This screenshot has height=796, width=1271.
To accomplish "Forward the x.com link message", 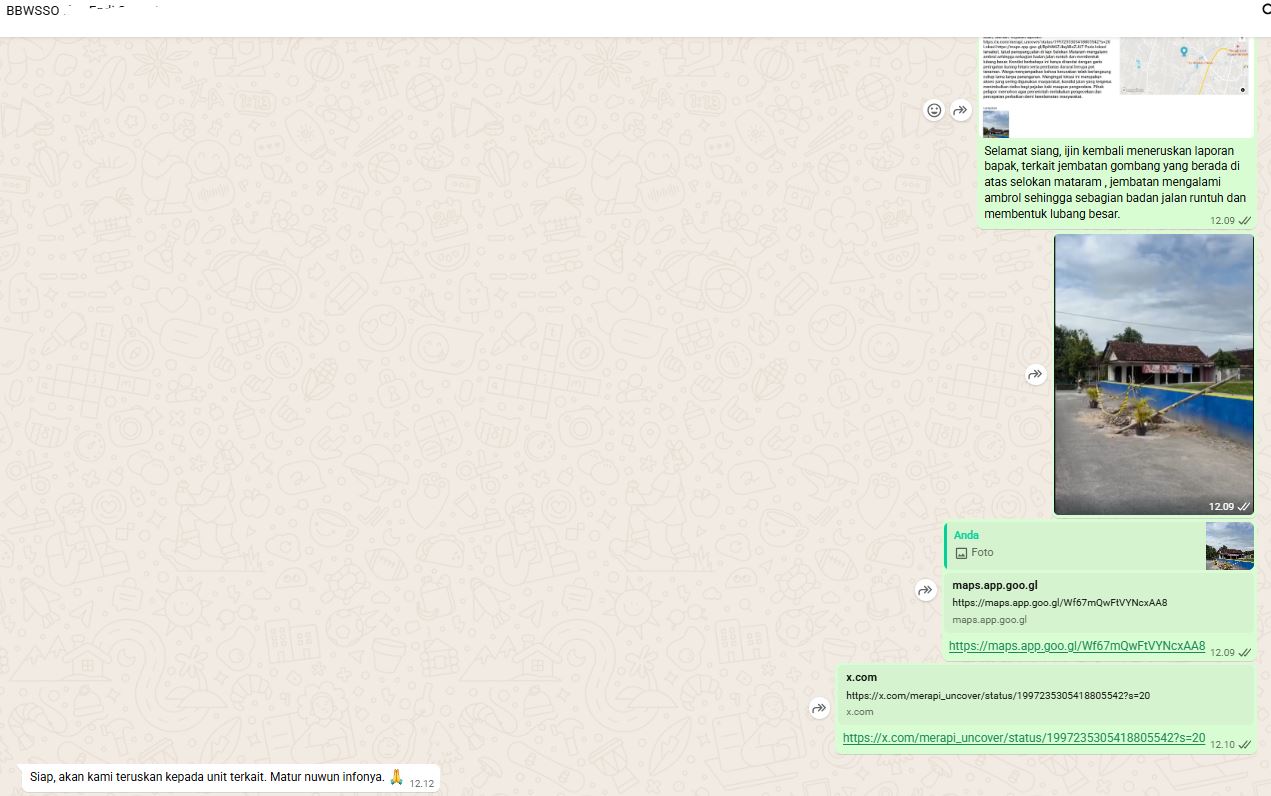I will coord(819,709).
